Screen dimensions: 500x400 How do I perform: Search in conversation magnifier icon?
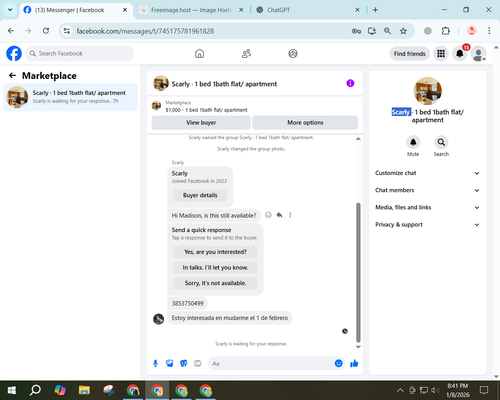pyautogui.click(x=441, y=142)
